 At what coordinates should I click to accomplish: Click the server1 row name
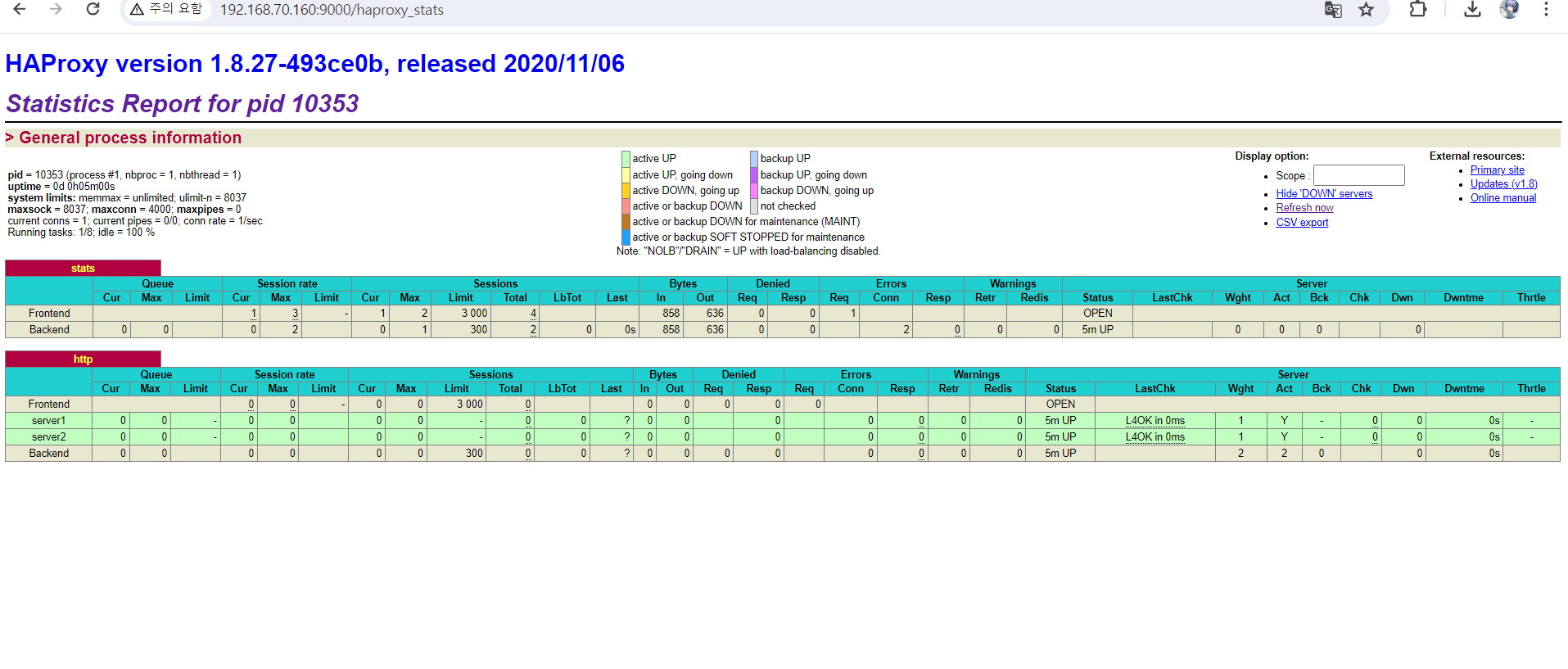pos(48,421)
